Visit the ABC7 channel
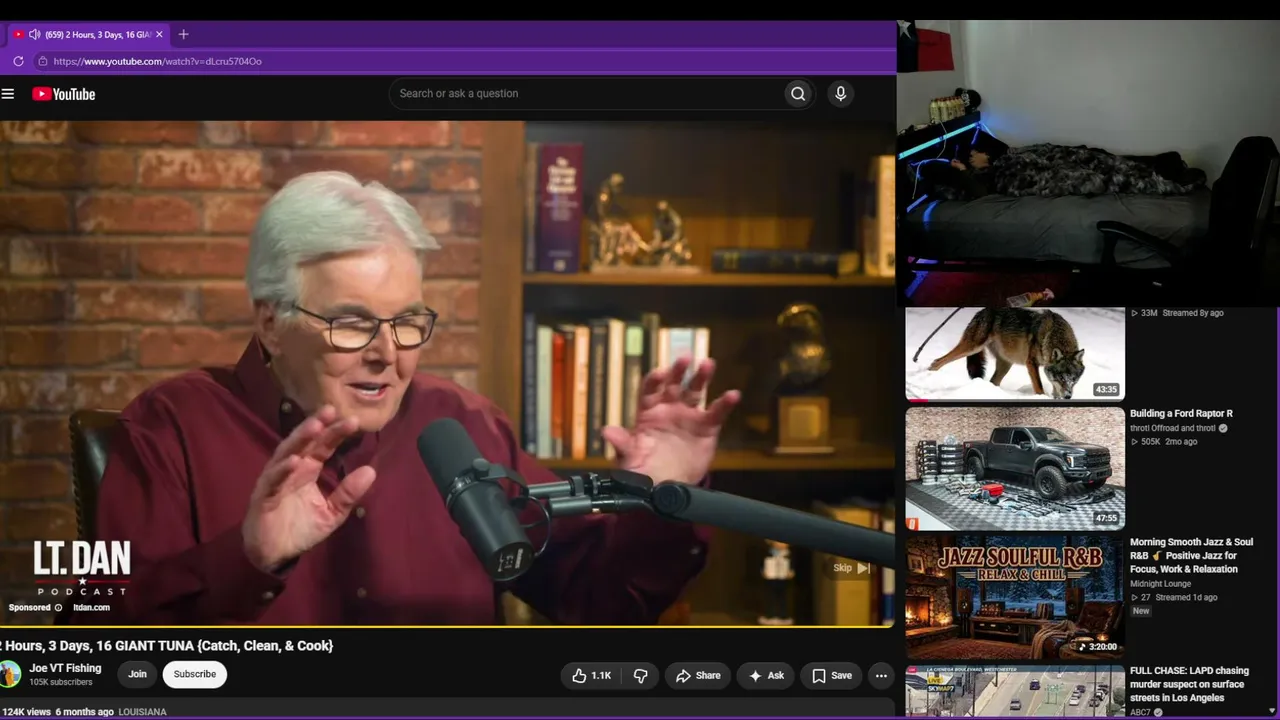The image size is (1280, 720). point(1140,712)
